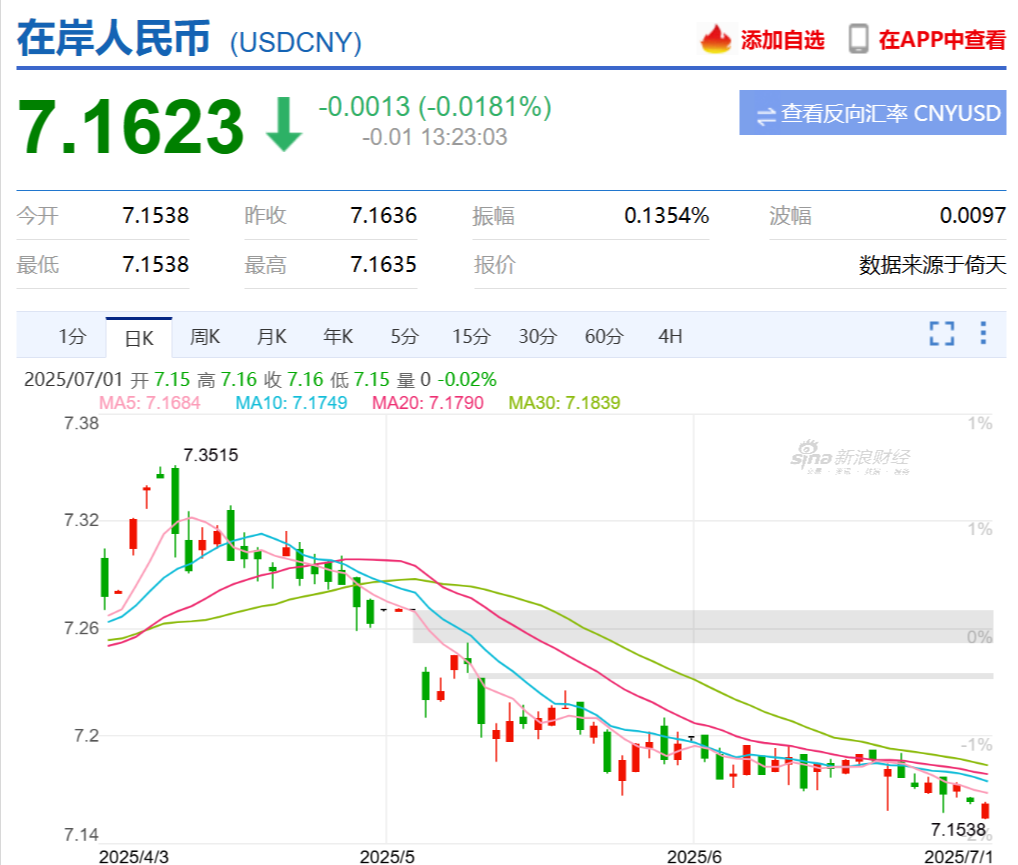
Task: Toggle the MA30 moving average legend
Action: pyautogui.click(x=564, y=403)
